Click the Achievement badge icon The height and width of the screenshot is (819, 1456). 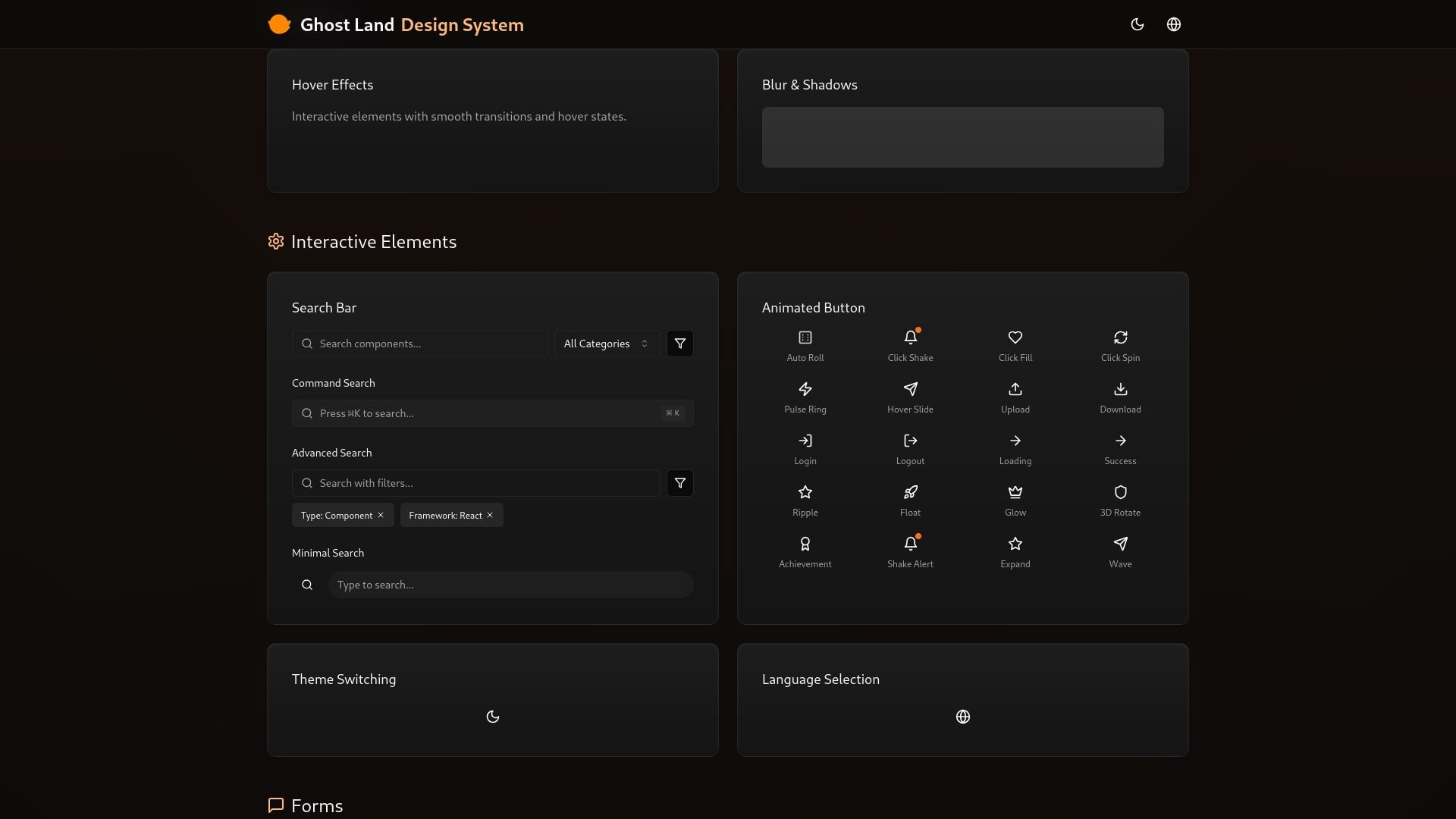pyautogui.click(x=805, y=544)
